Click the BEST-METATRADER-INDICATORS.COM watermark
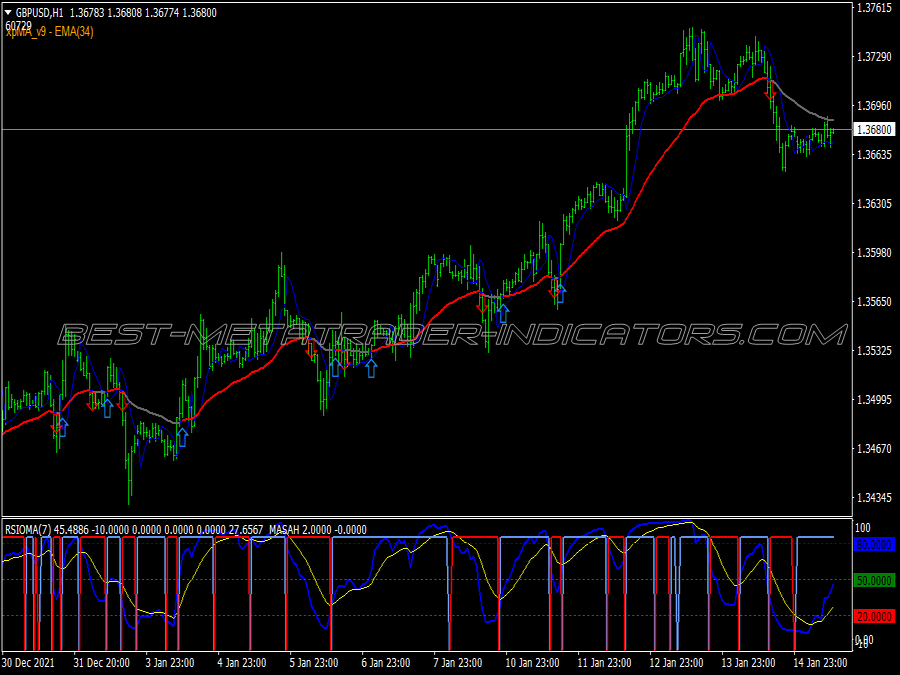Viewport: 900px width, 675px height. point(452,335)
